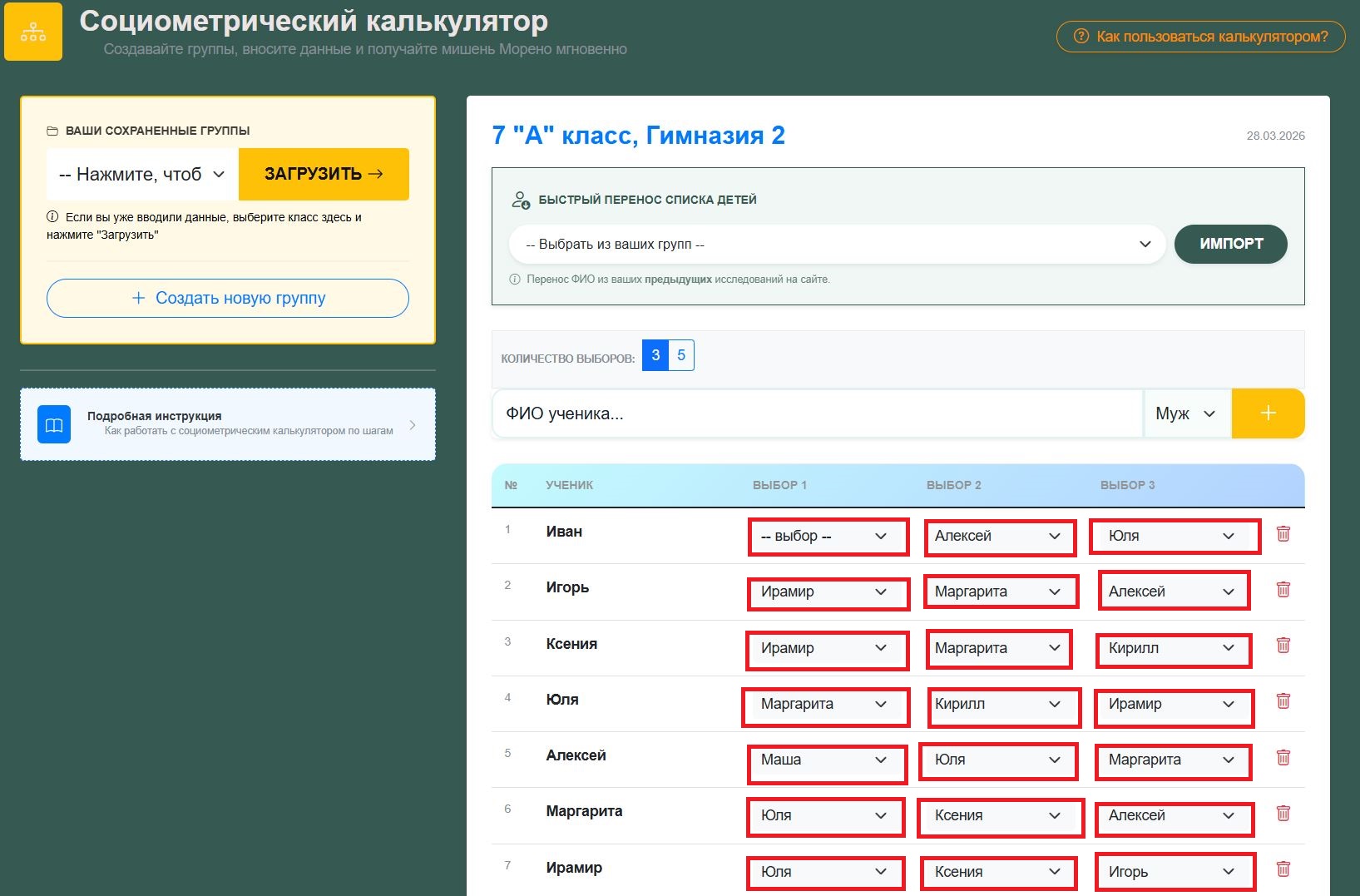Remove Юля using the trash icon
Viewport: 1360px width, 896px height.
1283,701
